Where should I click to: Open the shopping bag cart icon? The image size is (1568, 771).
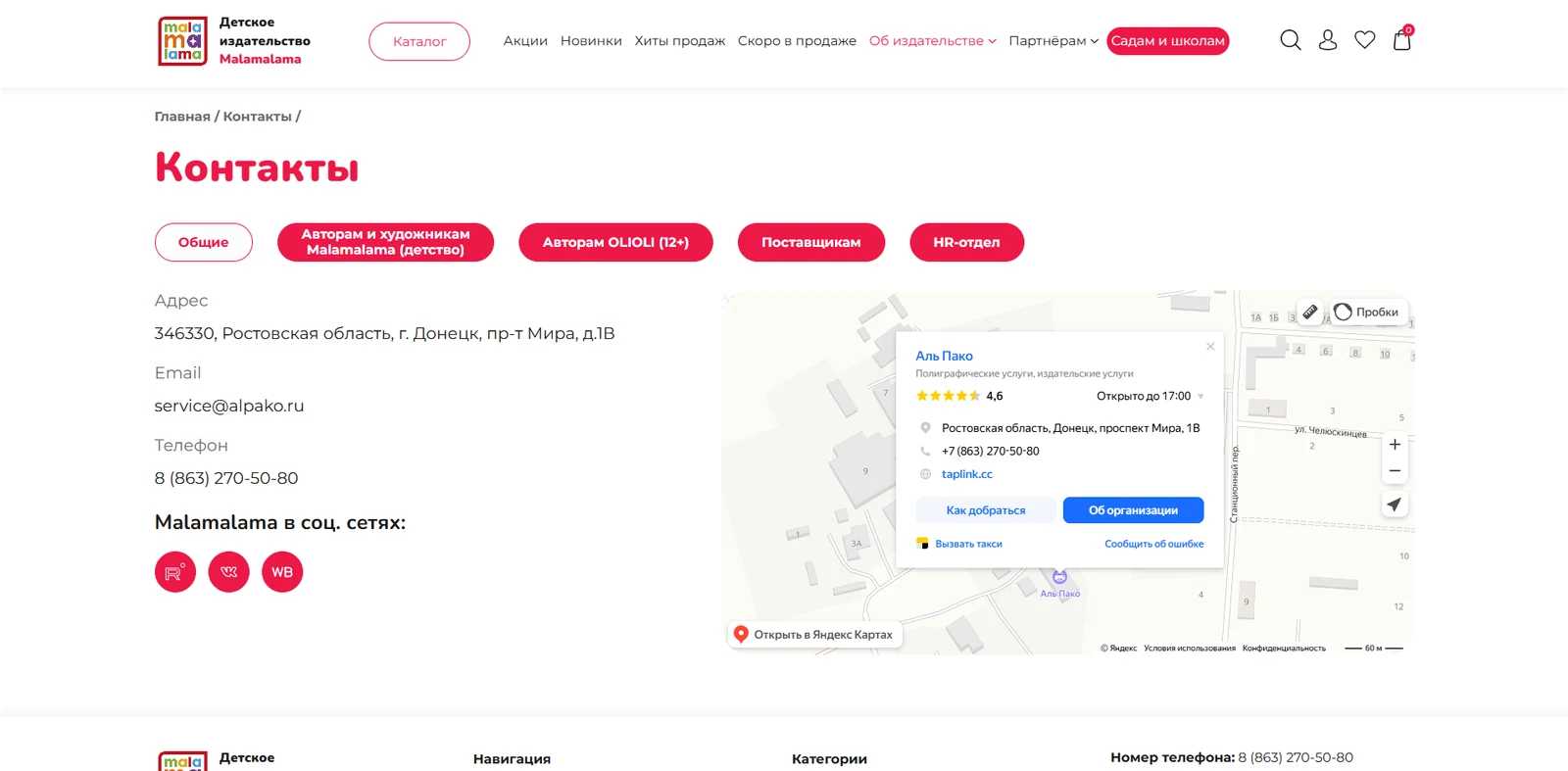[x=1402, y=38]
